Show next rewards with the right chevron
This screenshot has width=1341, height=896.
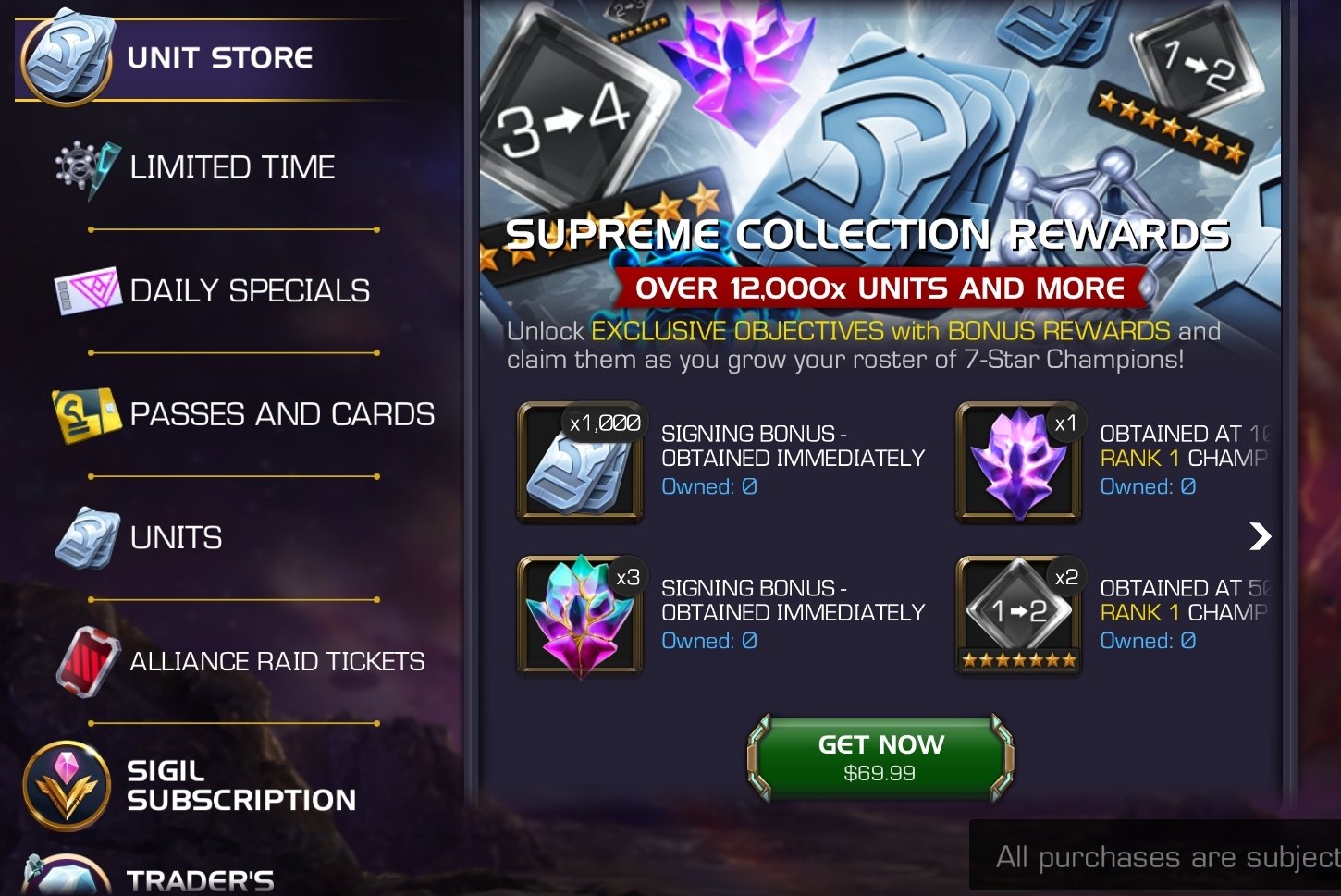pos(1260,536)
